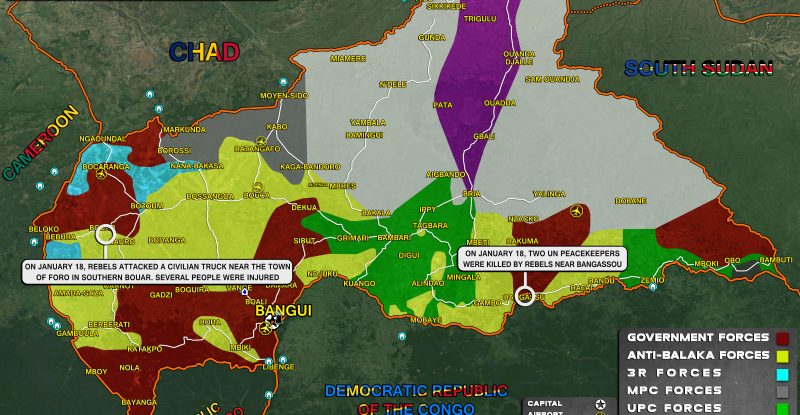Click the border crossing icon near Zemio
Screen dimensions: 800x415
coord(655,287)
